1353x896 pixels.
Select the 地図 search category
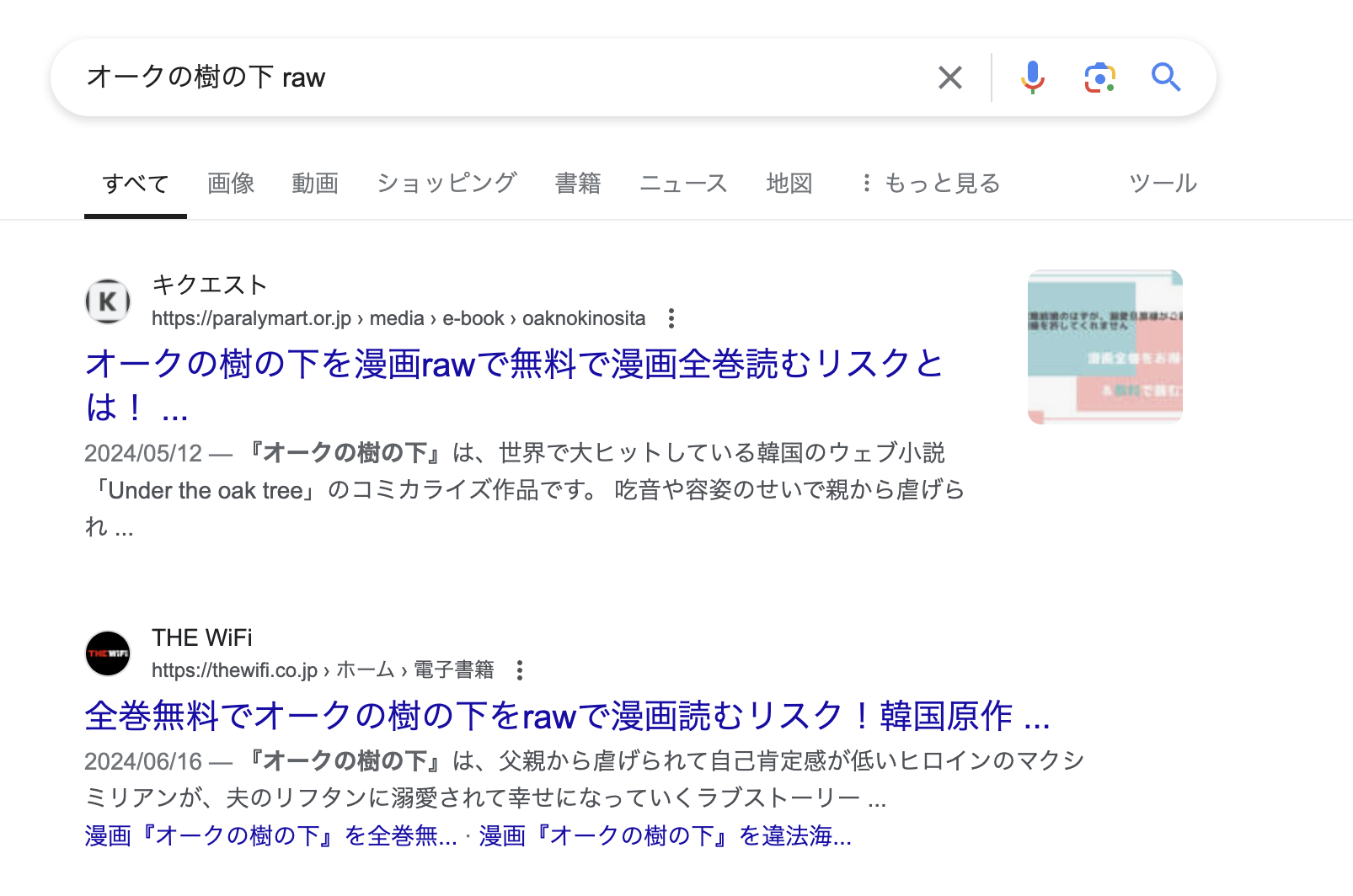789,184
